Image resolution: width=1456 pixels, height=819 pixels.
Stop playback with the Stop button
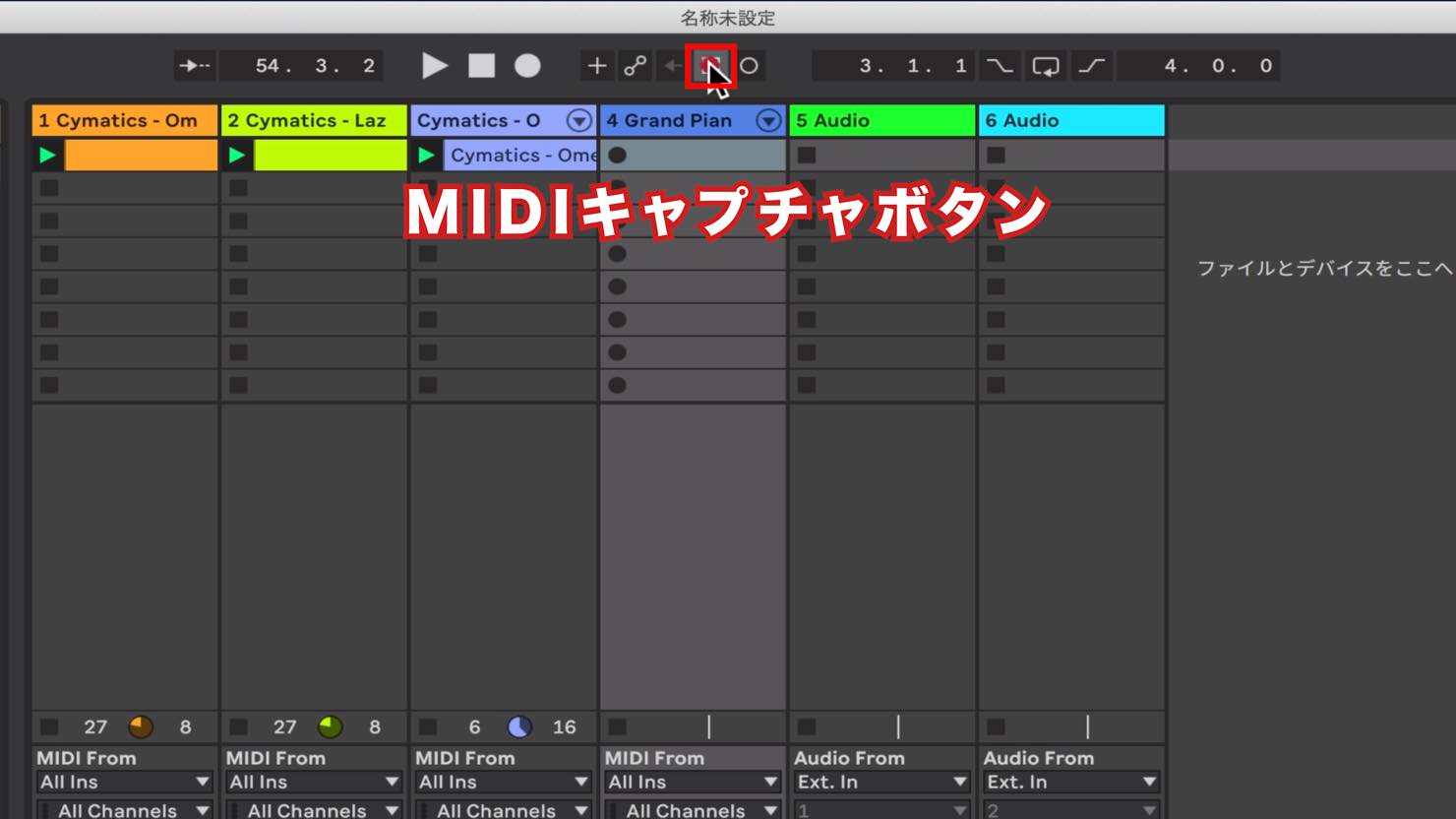click(x=481, y=66)
